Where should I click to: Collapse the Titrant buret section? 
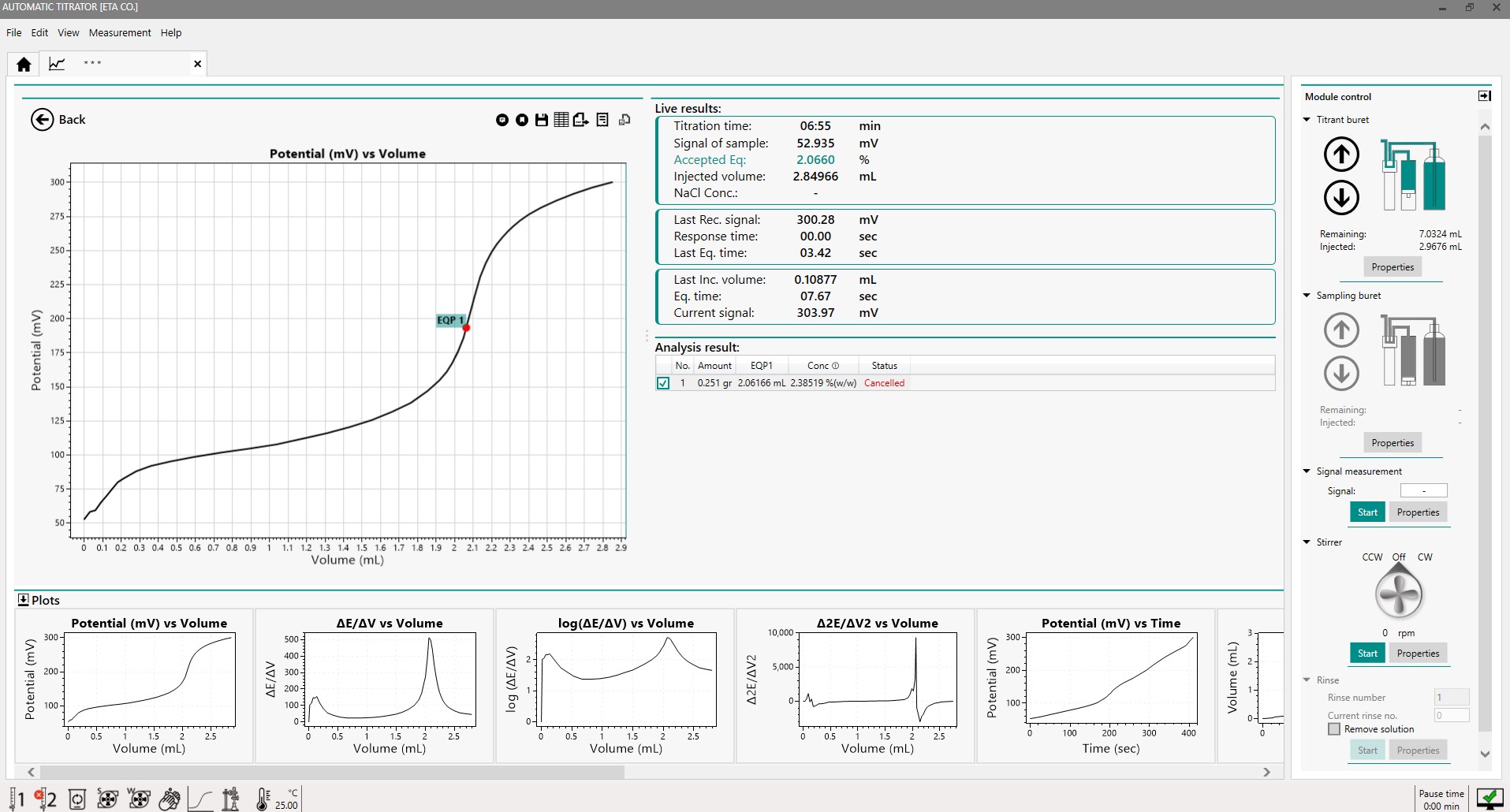coord(1307,120)
